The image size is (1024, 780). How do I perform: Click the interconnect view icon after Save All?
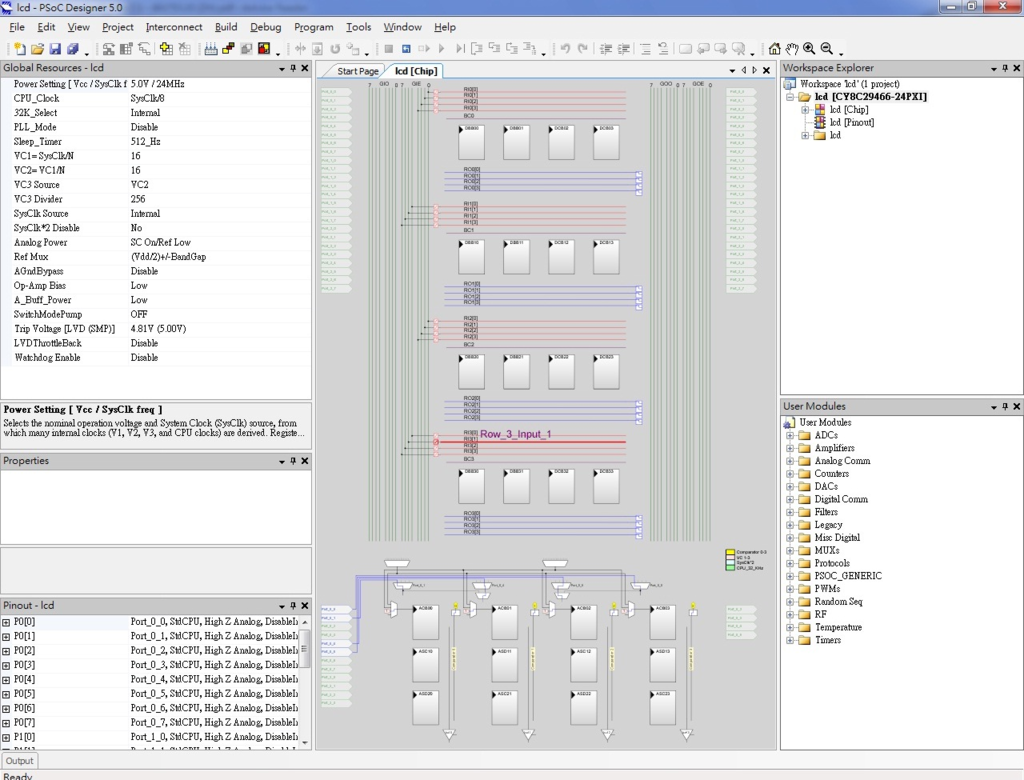click(108, 48)
